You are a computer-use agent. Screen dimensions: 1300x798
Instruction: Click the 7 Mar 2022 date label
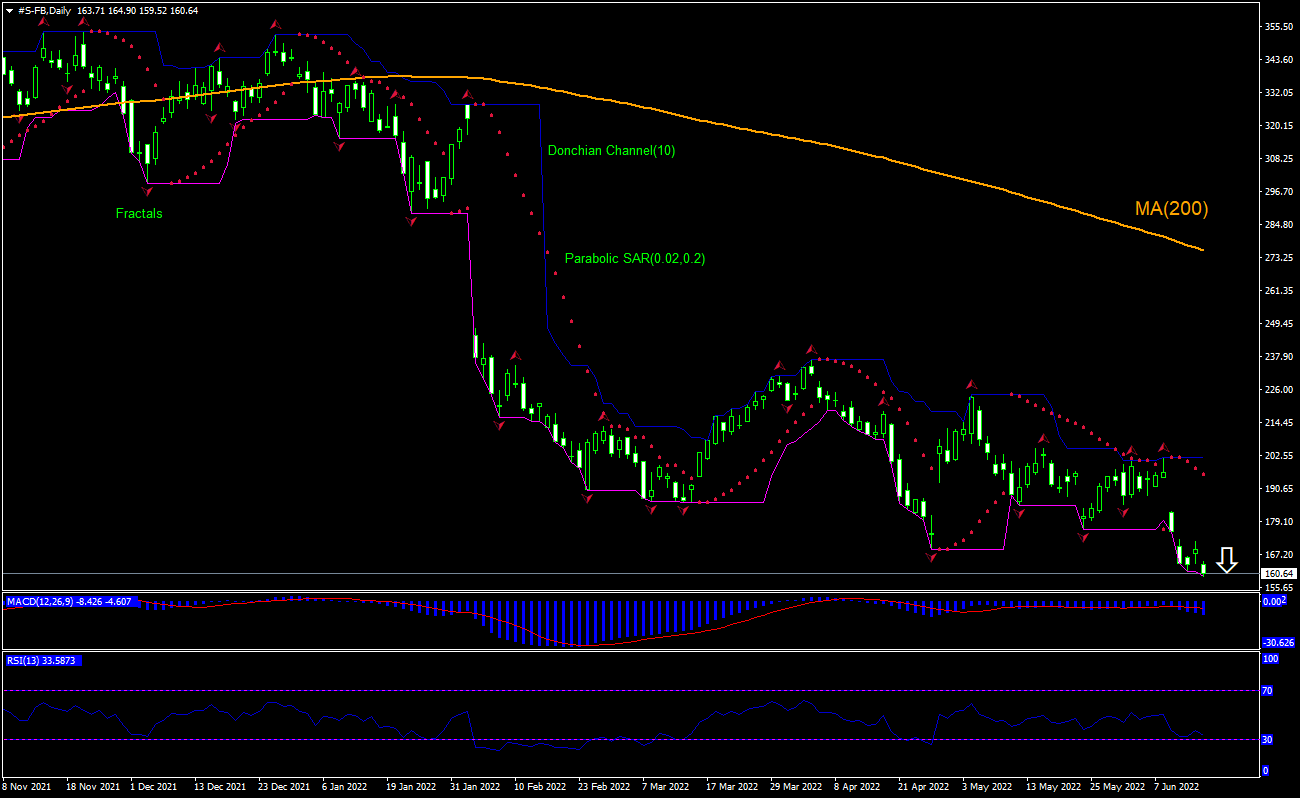(x=664, y=787)
